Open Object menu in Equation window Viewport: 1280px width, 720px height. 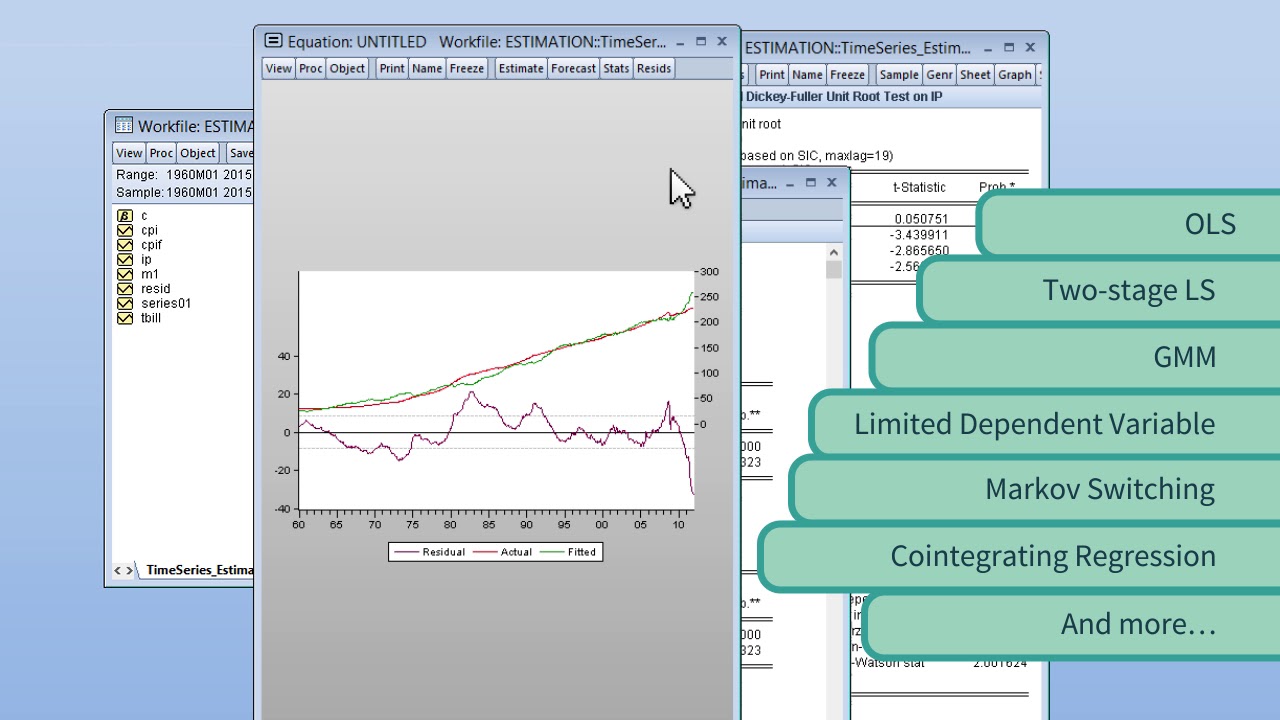(x=347, y=68)
